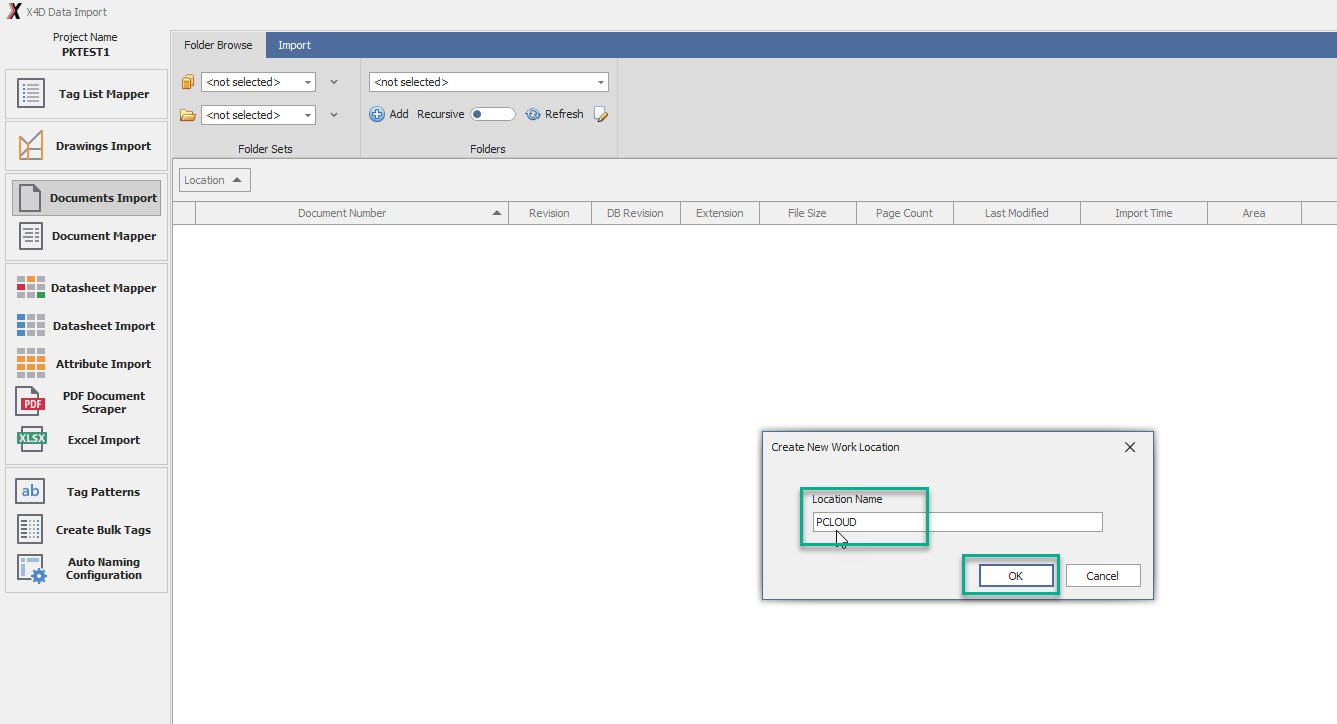Open the Datasheet Mapper tool
The width and height of the screenshot is (1337, 724).
85,288
